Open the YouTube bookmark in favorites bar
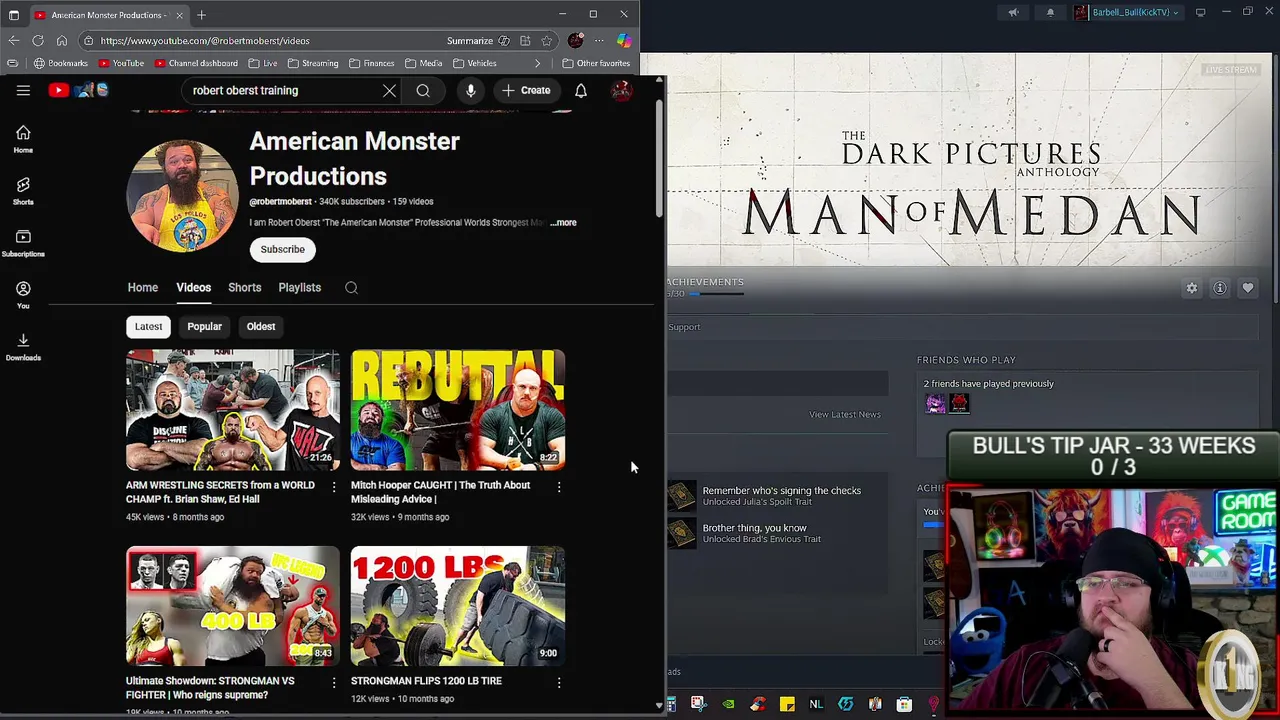 (121, 63)
